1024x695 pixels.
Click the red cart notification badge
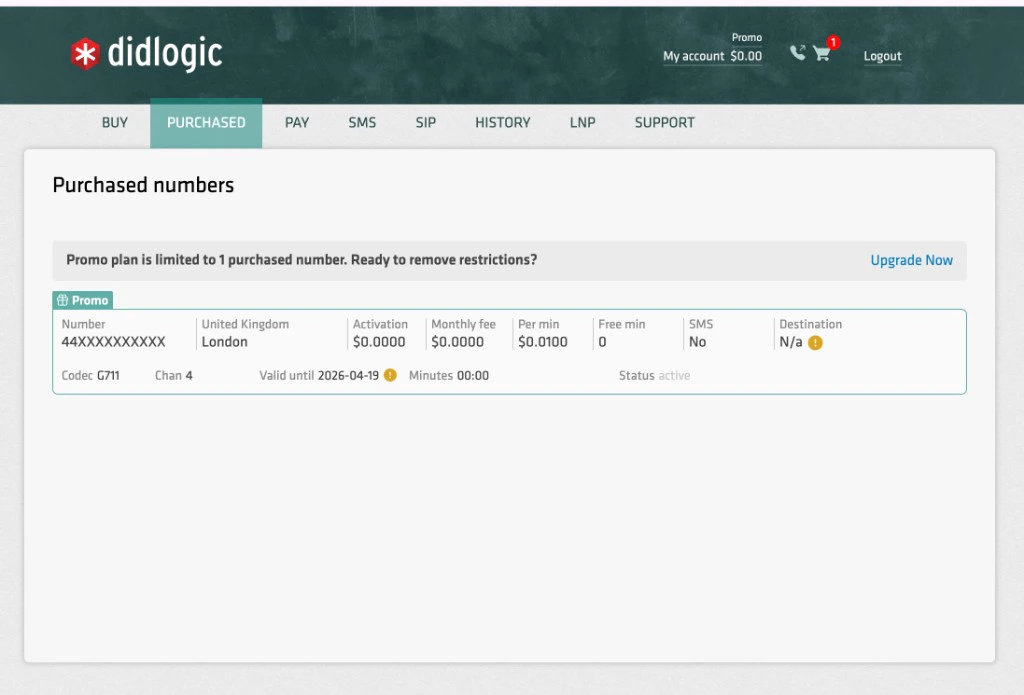(833, 42)
